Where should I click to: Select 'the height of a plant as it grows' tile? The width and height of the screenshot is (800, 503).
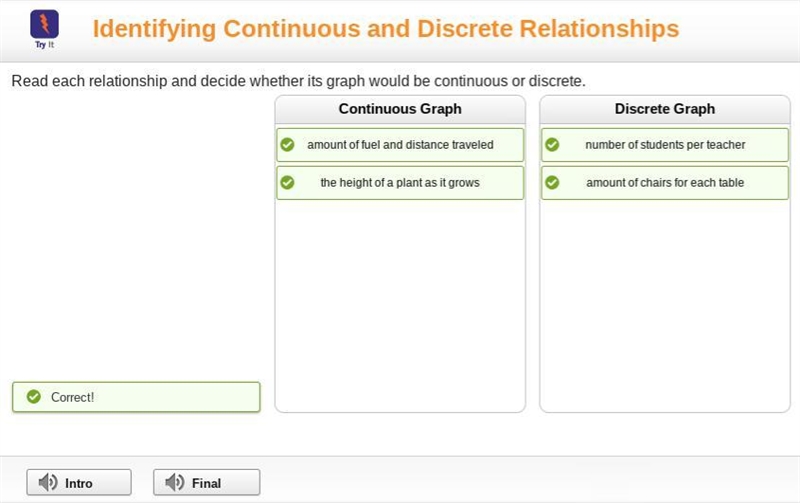click(400, 183)
